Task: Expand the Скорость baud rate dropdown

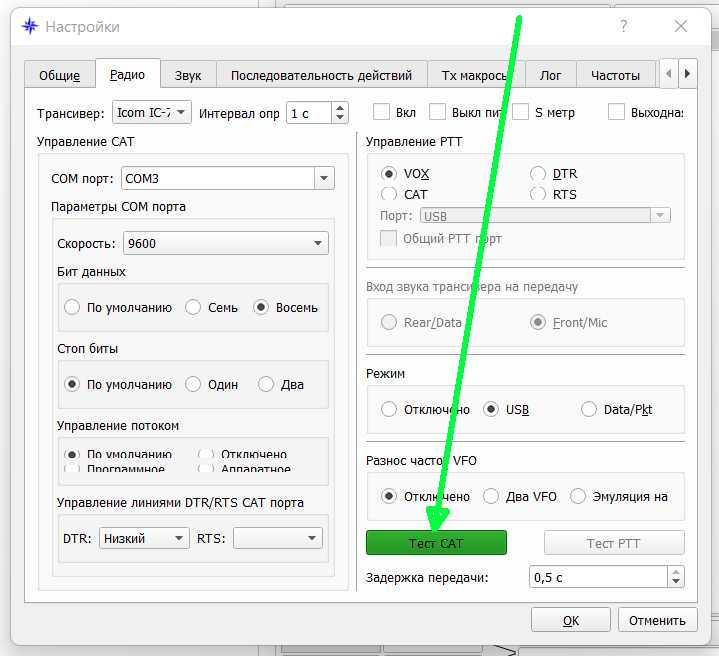Action: tap(318, 243)
